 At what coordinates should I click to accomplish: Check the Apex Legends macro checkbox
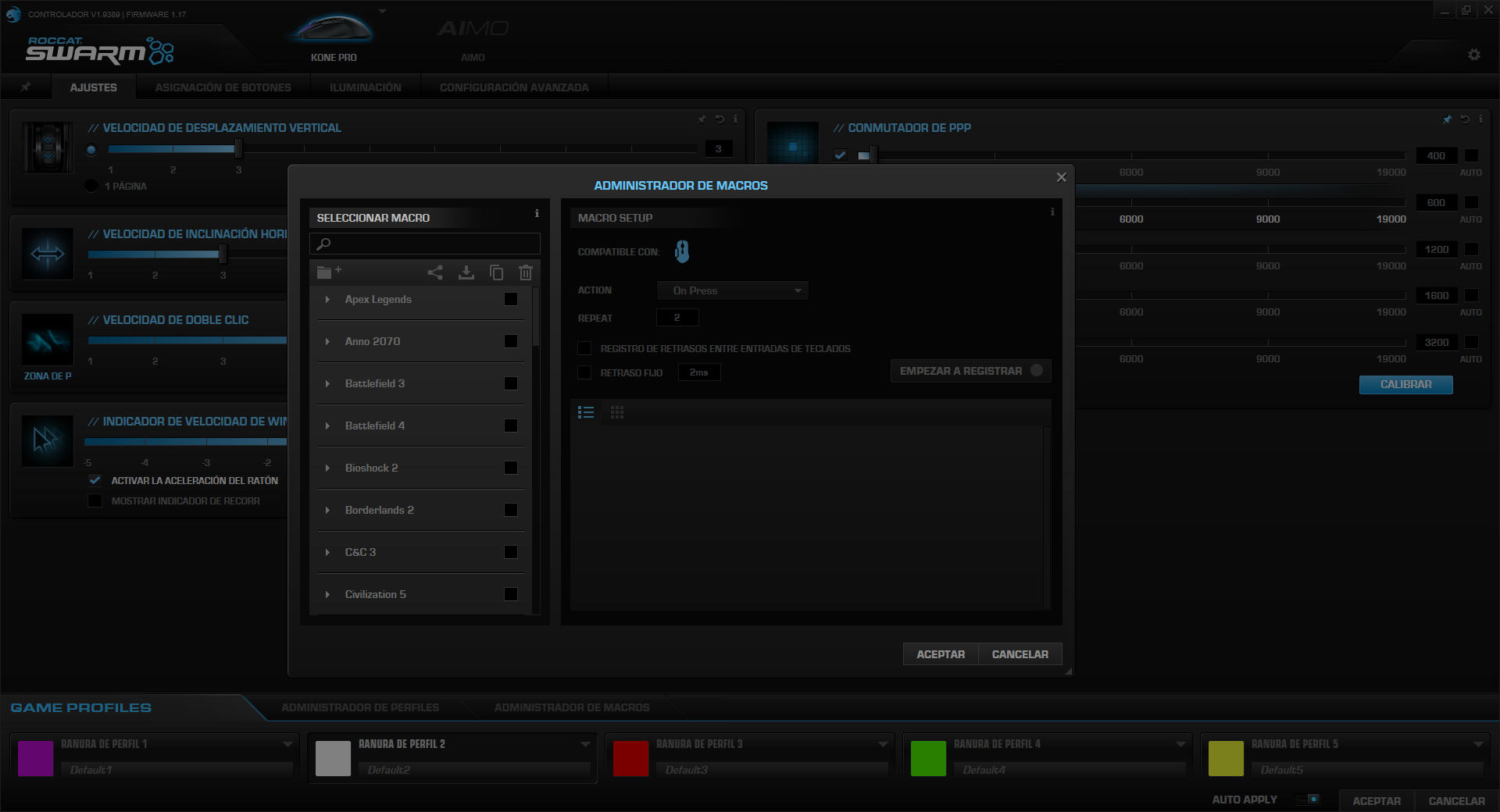pos(511,299)
